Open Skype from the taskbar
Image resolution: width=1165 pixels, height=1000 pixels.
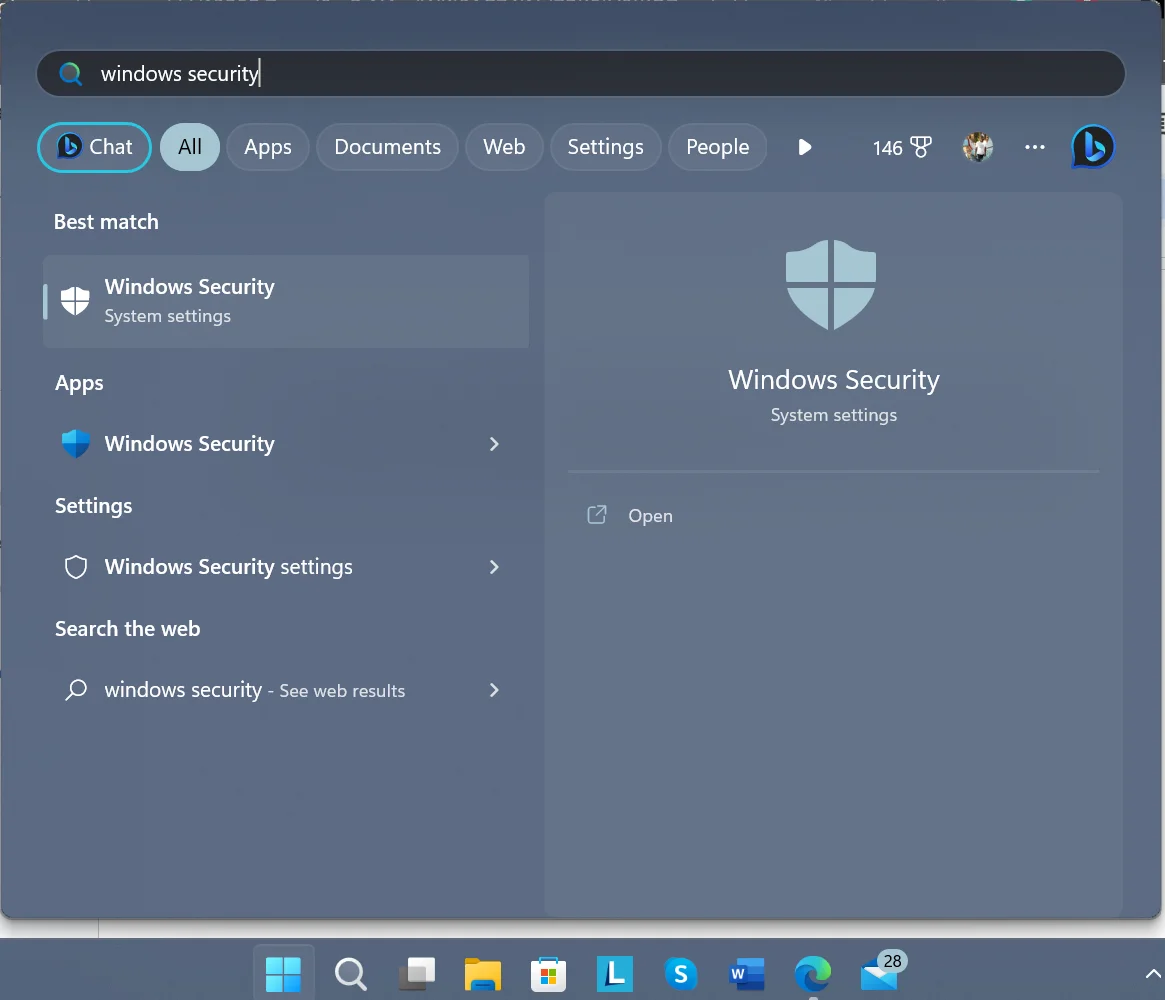[680, 973]
